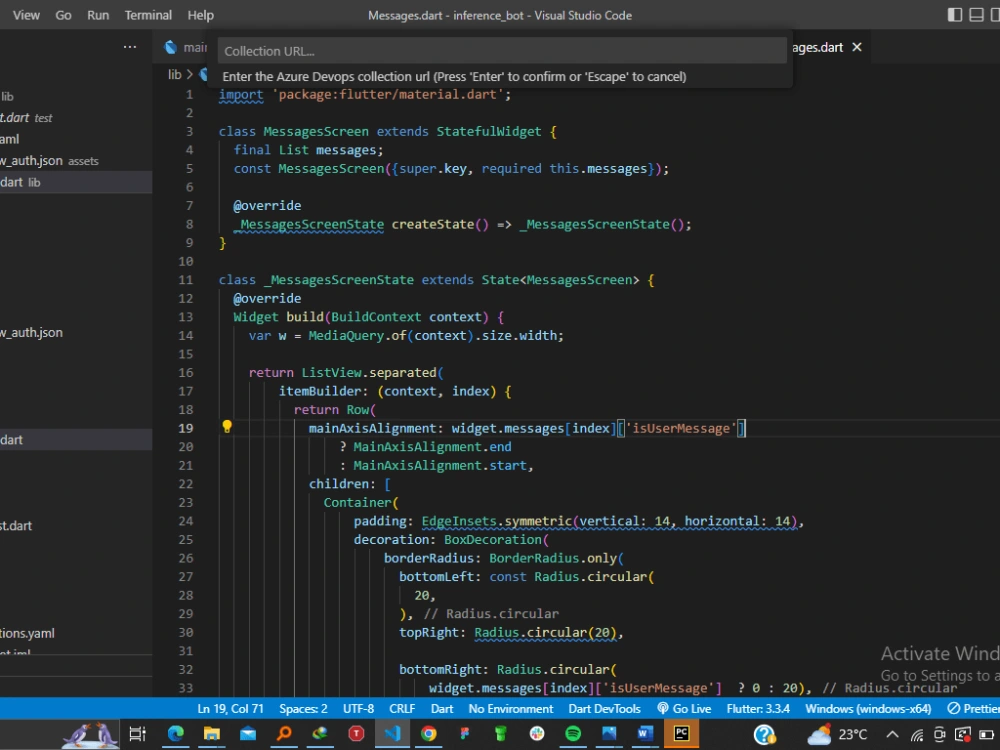Select language mode Dart in status bar
Image resolution: width=1000 pixels, height=750 pixels.
[442, 709]
